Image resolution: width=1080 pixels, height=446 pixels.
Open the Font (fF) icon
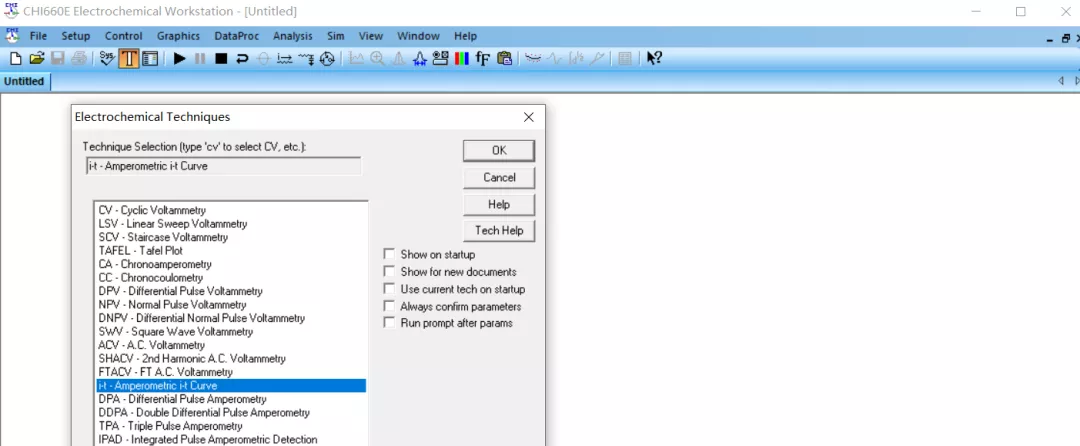[x=482, y=59]
